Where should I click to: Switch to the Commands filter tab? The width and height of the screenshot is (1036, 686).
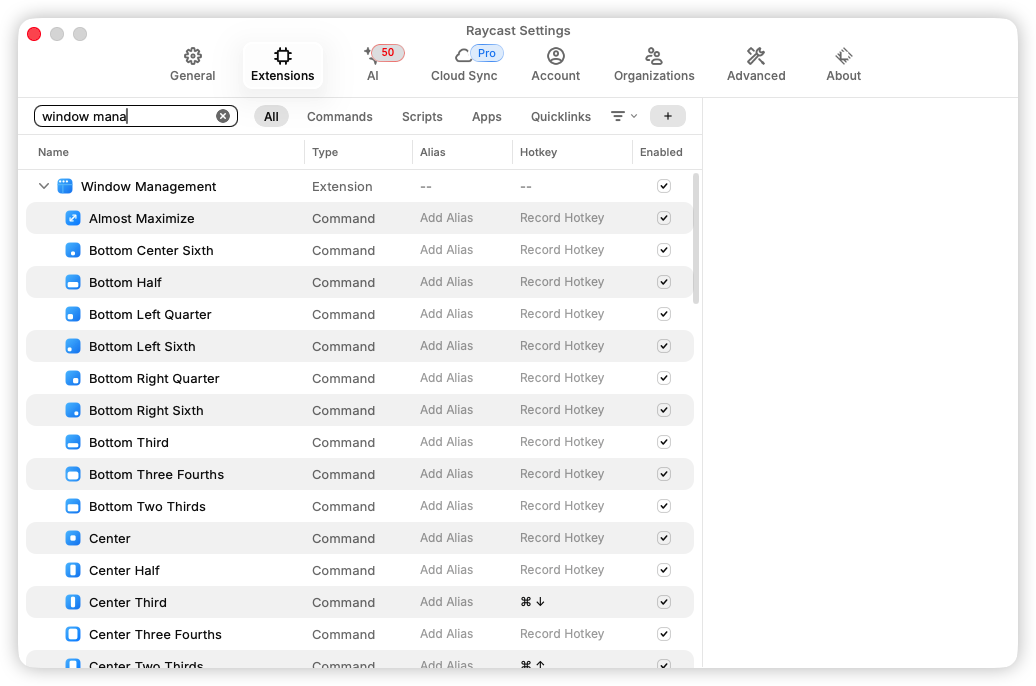[339, 116]
